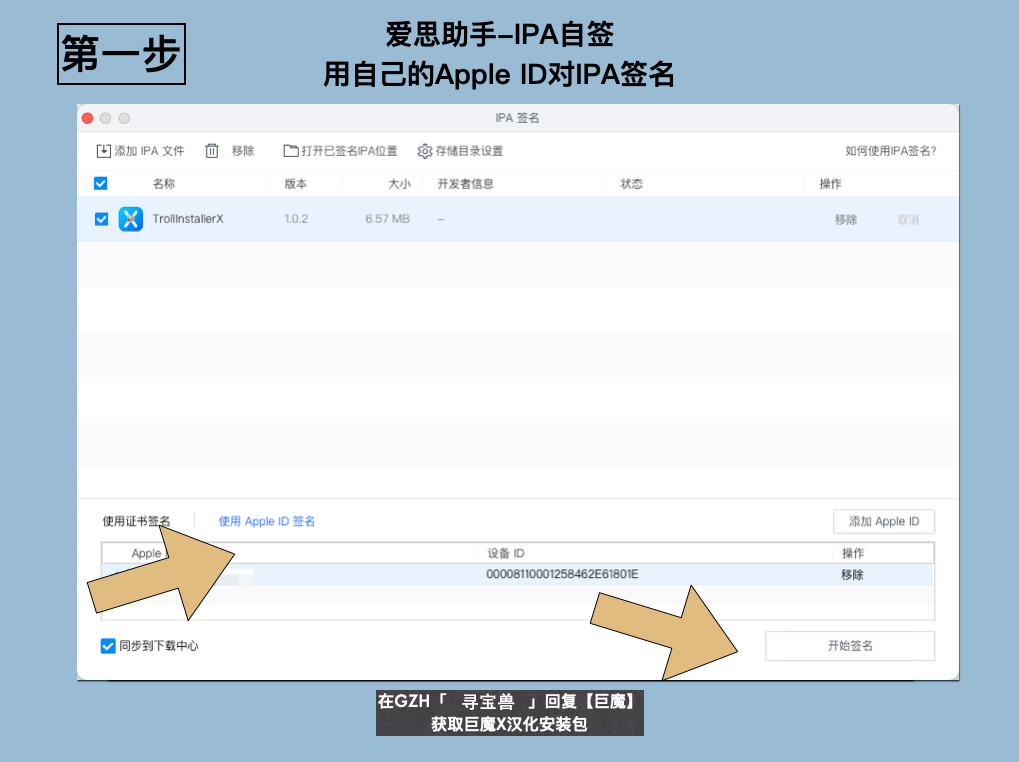Click the TrollInstallerX app icon
Image resolution: width=1019 pixels, height=762 pixels.
tap(131, 219)
